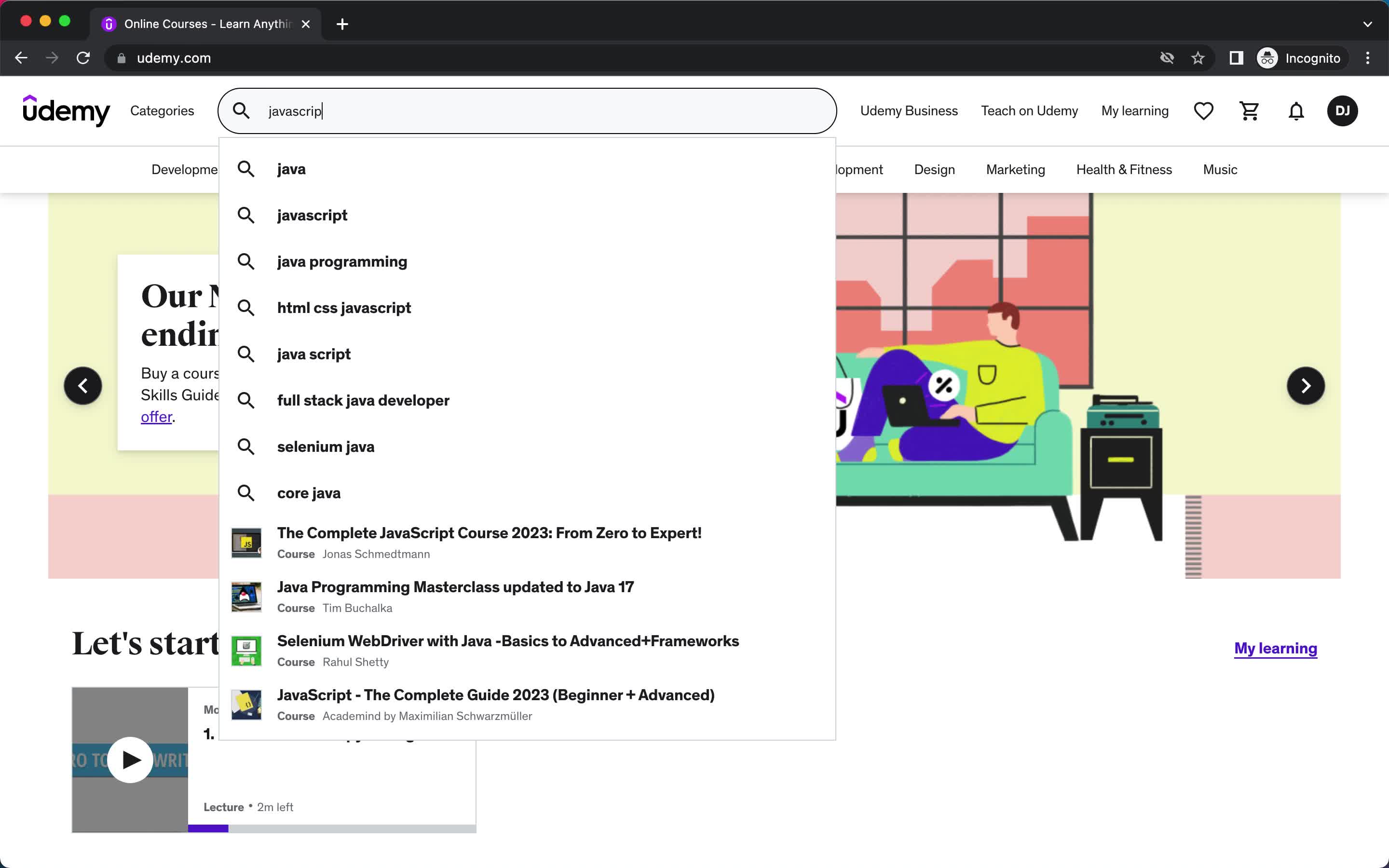Click the search magnifier in search bar
This screenshot has width=1389, height=868.
coord(242,111)
